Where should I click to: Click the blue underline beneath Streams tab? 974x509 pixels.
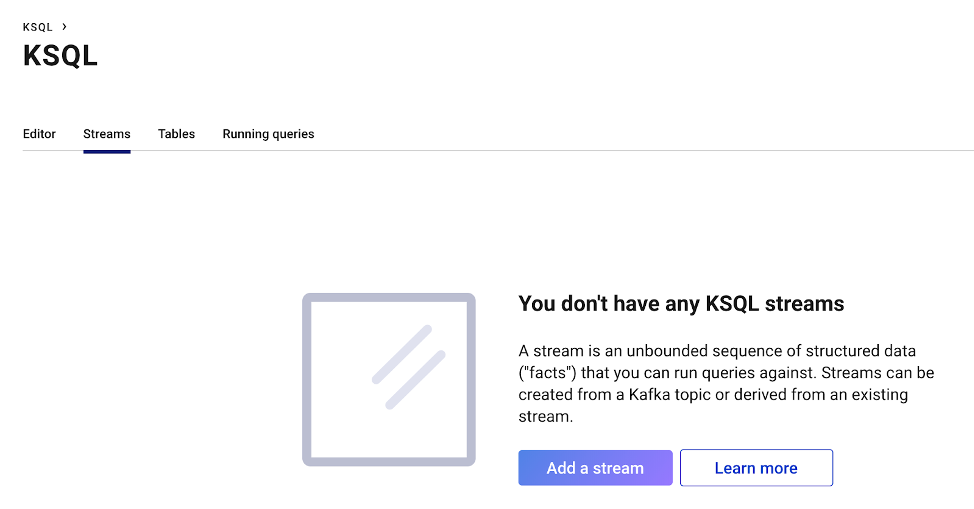[107, 151]
